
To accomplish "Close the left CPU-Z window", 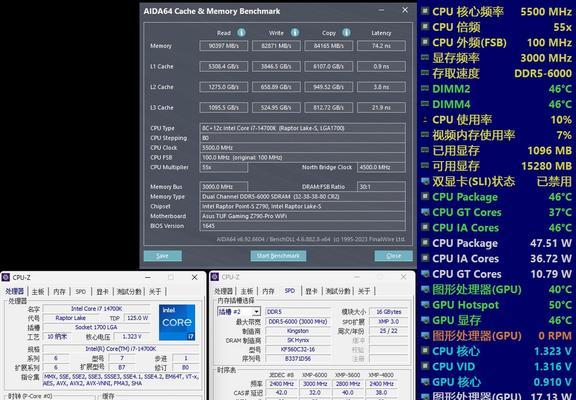I will coord(194,277).
